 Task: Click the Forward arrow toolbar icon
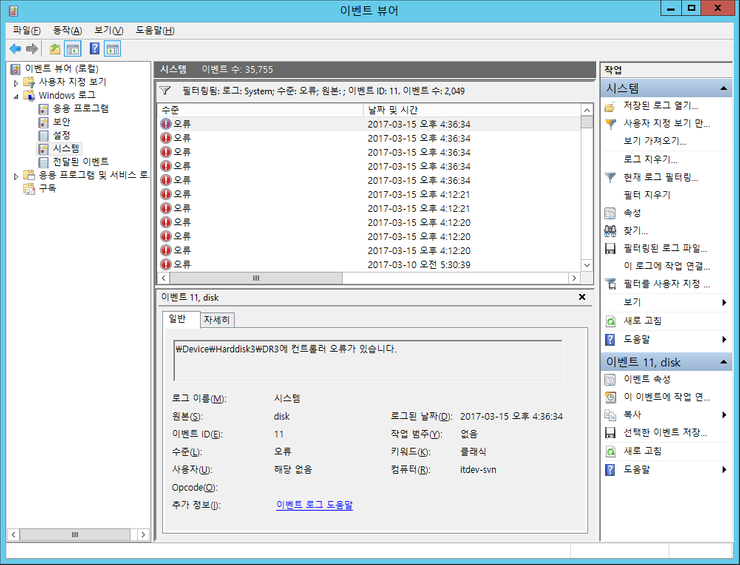coord(32,49)
